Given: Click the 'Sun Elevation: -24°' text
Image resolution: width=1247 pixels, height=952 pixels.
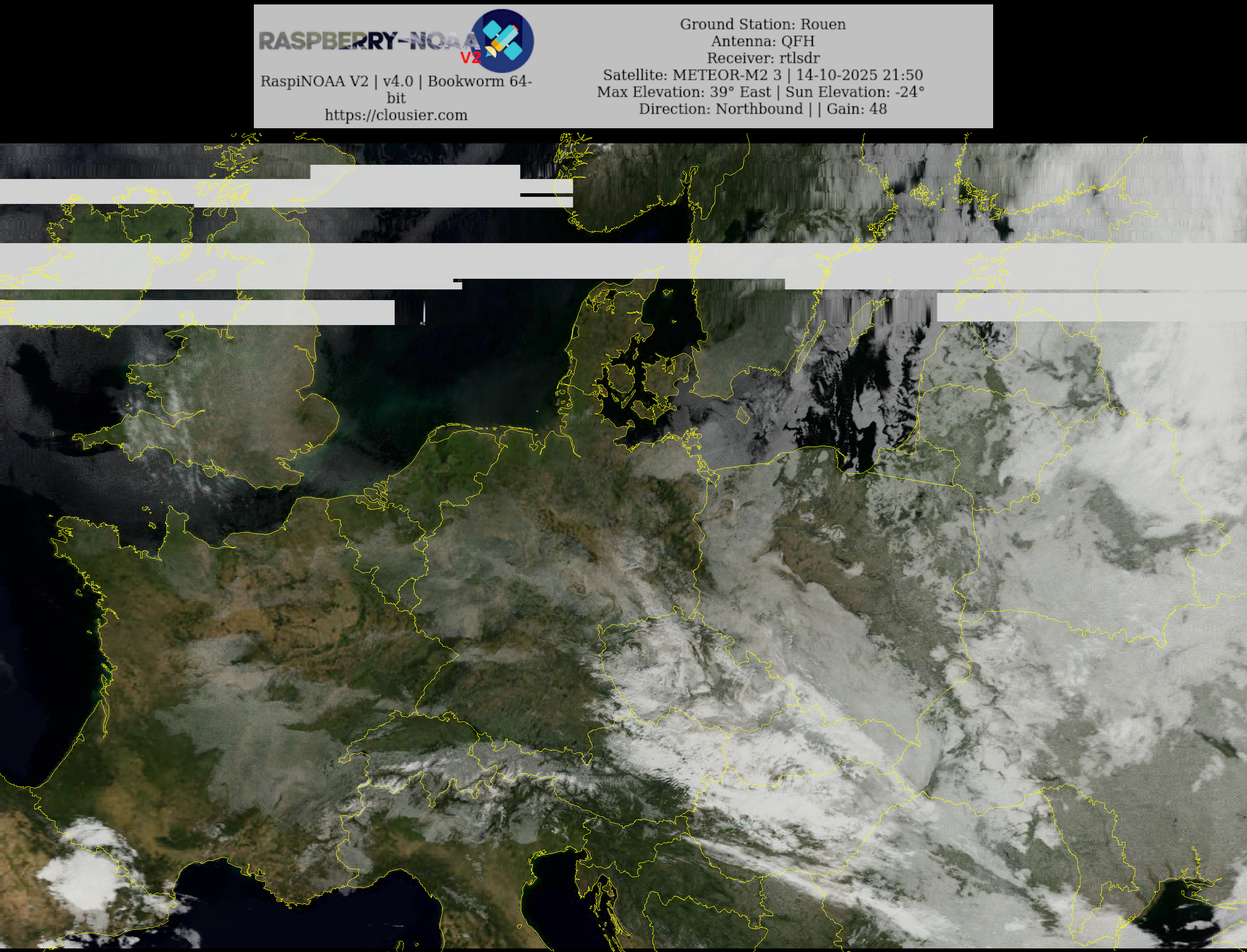Looking at the screenshot, I should click(854, 92).
